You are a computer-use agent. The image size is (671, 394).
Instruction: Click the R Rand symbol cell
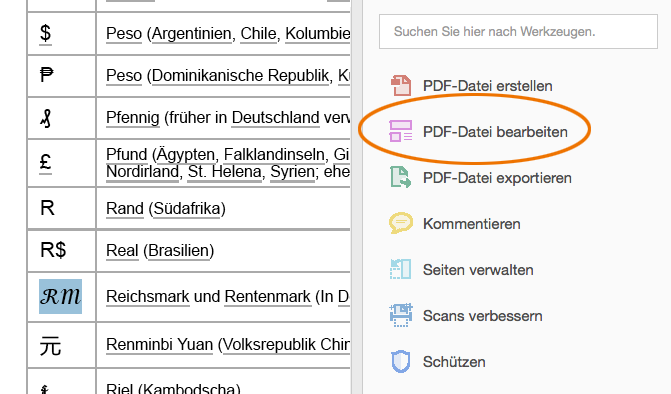[62, 208]
